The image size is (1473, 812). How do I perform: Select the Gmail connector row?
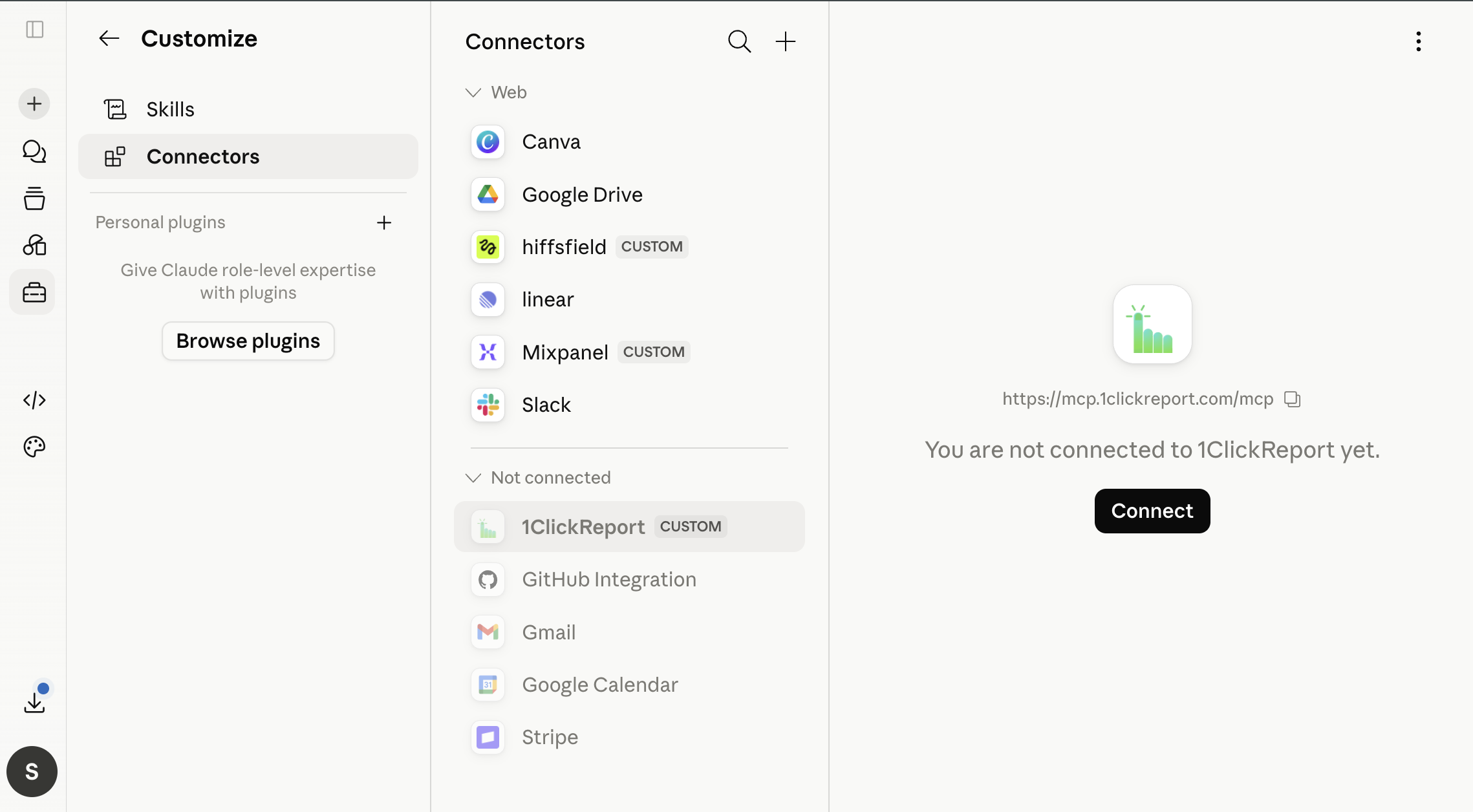[x=629, y=632]
